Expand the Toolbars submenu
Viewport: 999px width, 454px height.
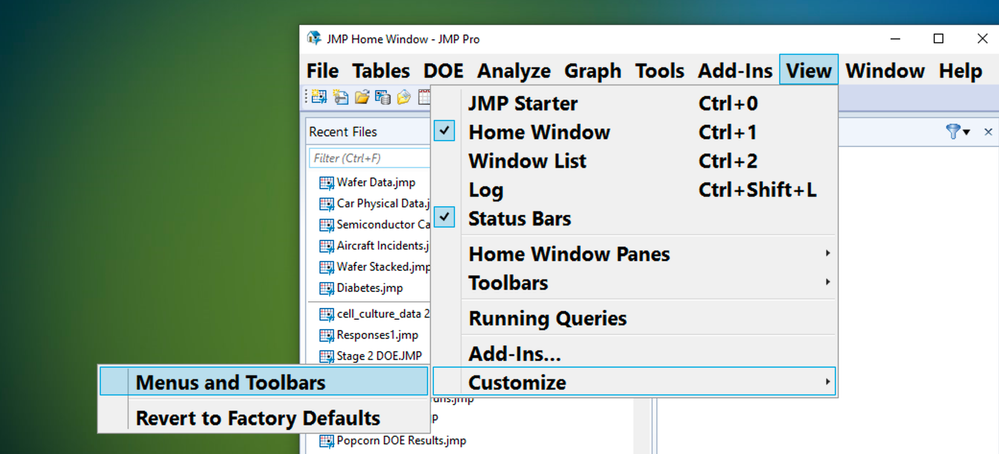tap(634, 283)
